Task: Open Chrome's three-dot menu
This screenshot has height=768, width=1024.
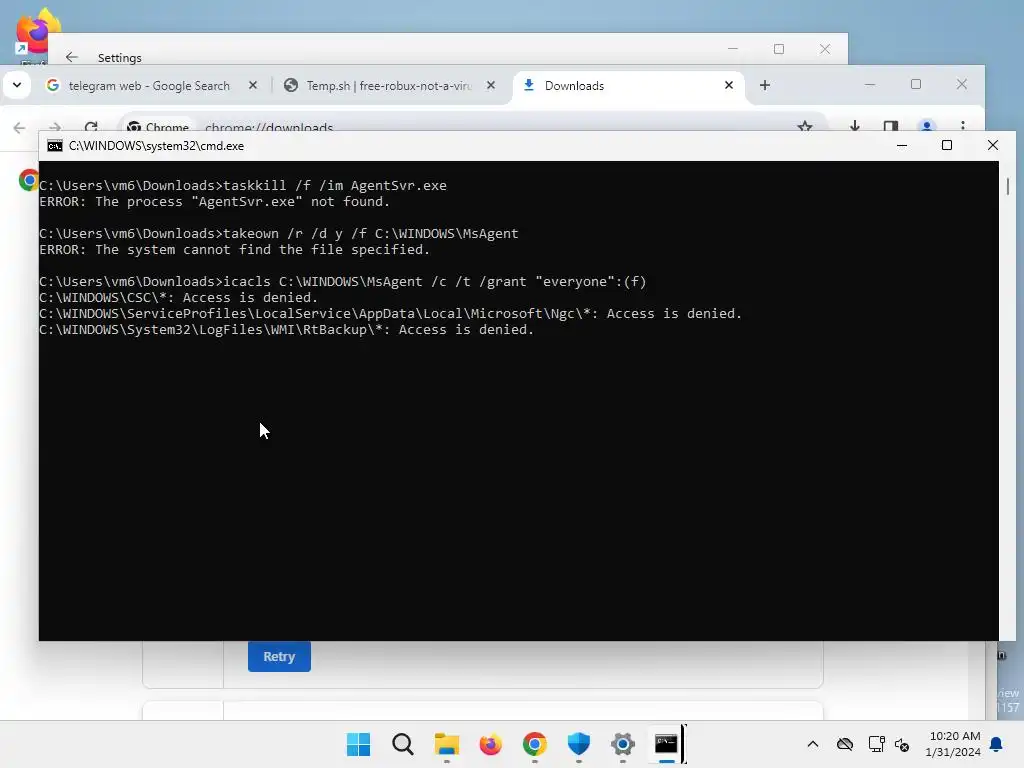Action: point(963,127)
